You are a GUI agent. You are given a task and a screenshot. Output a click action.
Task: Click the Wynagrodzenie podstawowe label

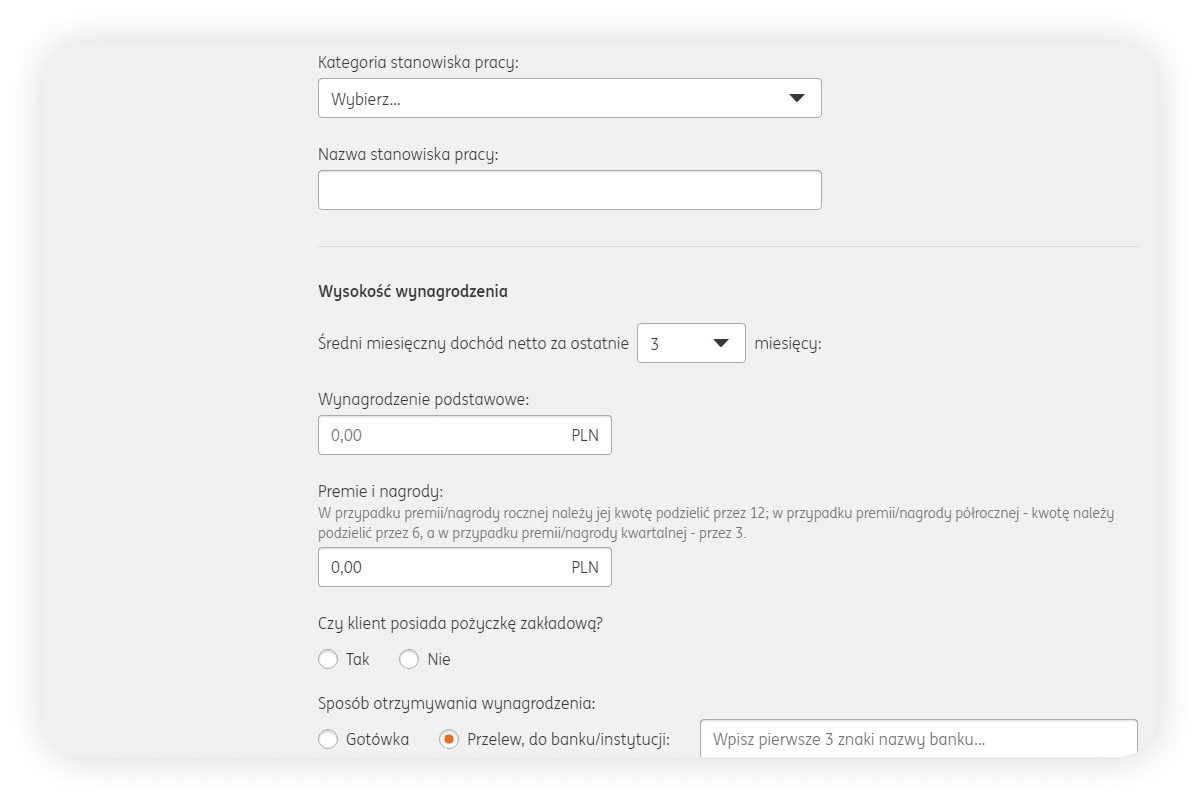(423, 399)
